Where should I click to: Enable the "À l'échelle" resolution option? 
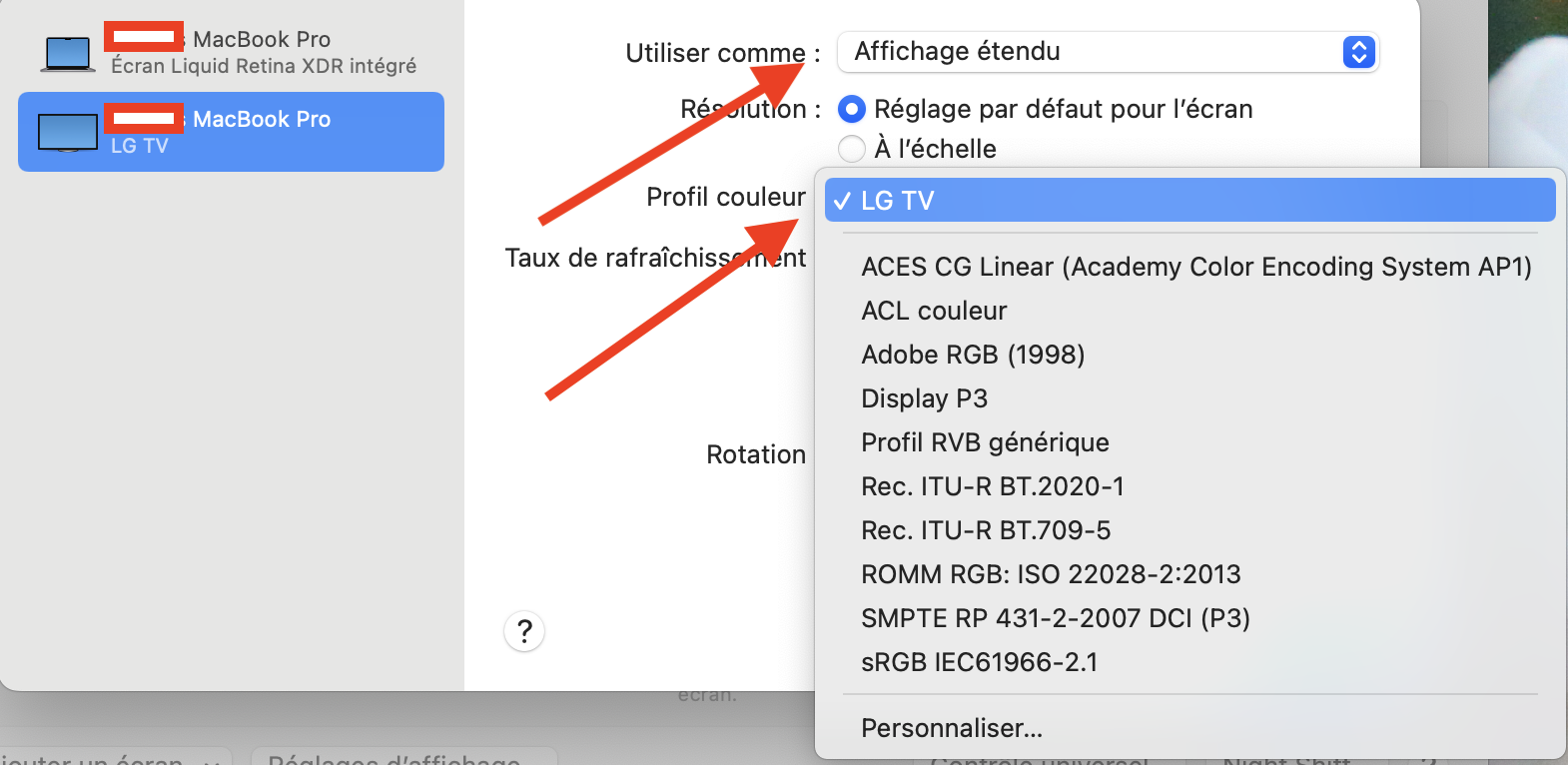[x=852, y=149]
